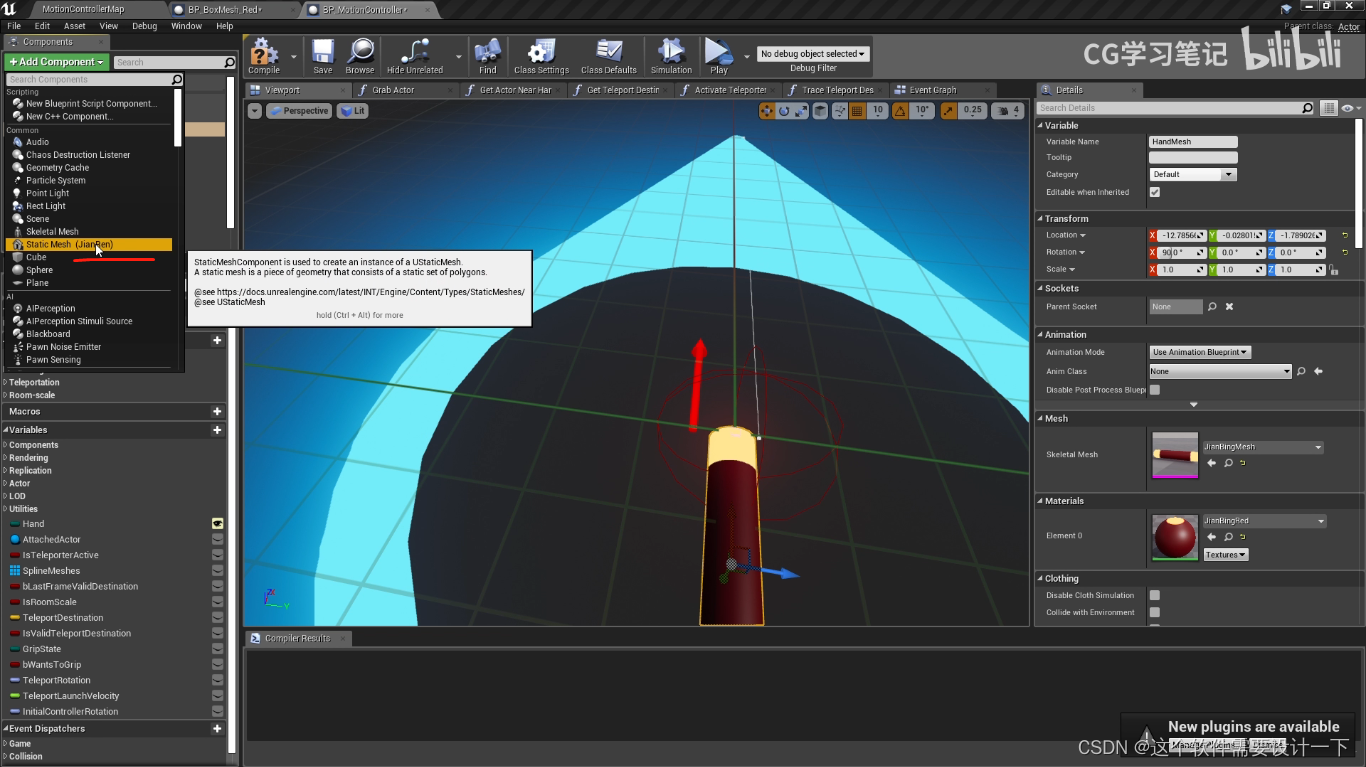Open the Asset menu
Viewport: 1366px width, 767px height.
tap(74, 26)
